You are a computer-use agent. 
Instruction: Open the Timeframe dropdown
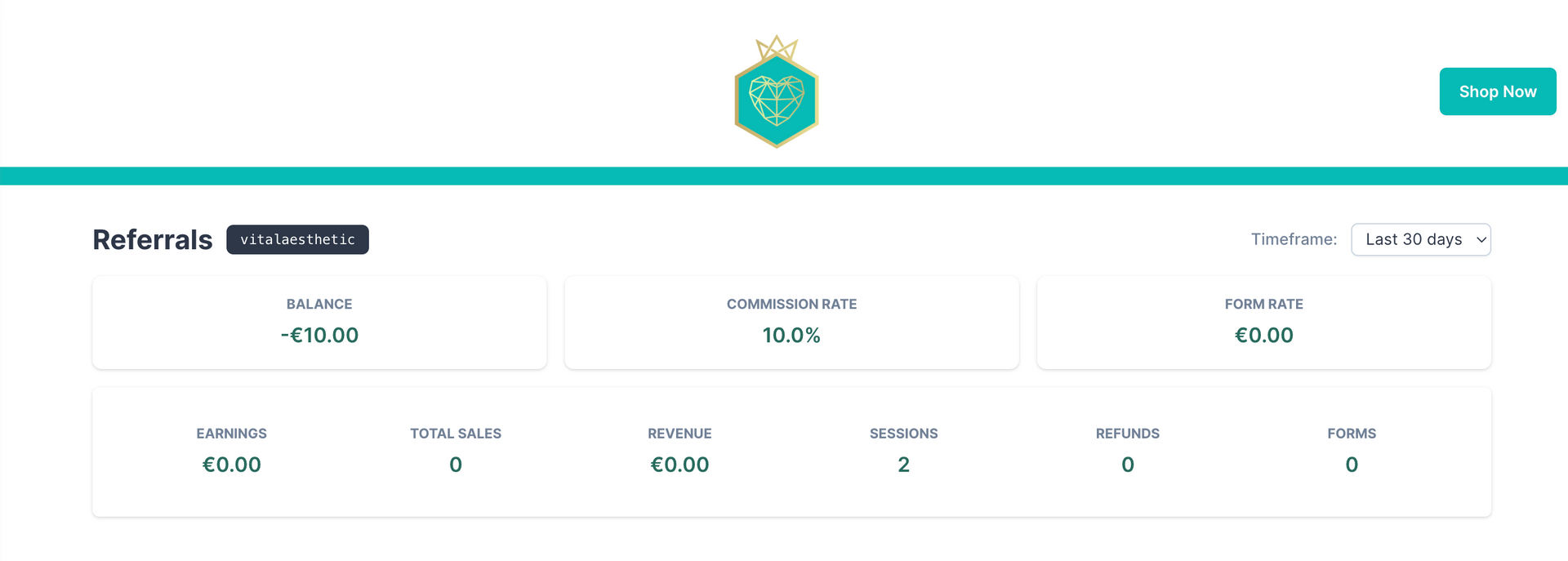tap(1420, 239)
